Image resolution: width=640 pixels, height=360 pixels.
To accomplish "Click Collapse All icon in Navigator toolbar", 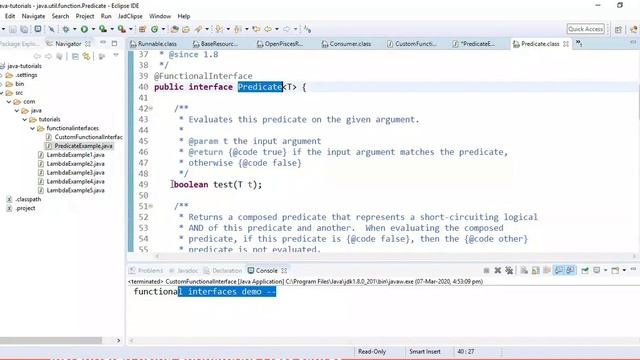I will [75, 56].
